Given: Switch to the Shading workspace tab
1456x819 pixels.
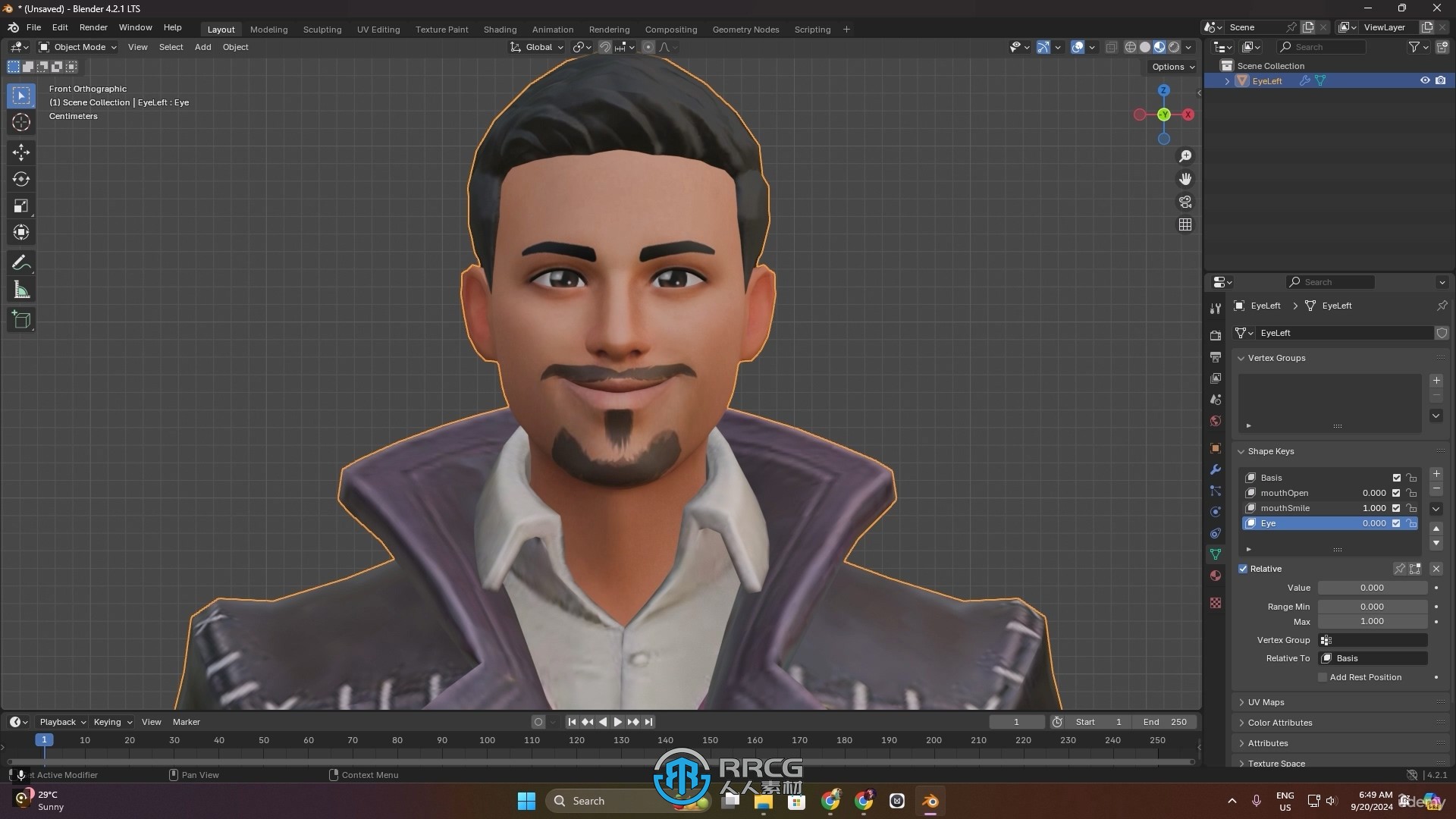Looking at the screenshot, I should click(500, 30).
